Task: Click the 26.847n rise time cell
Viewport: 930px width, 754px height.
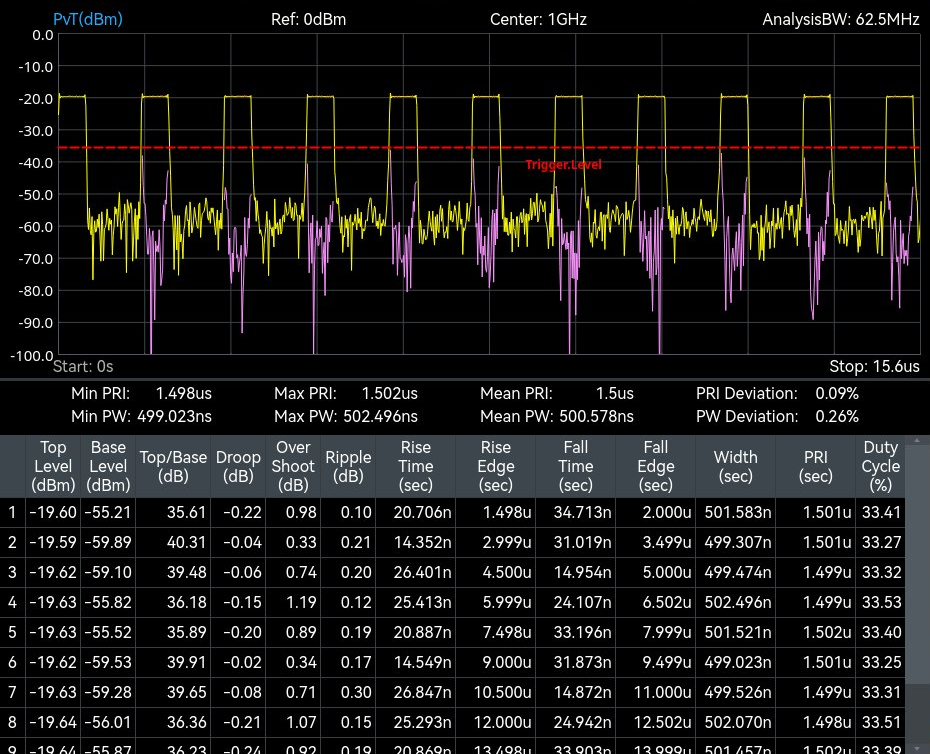Action: click(416, 692)
